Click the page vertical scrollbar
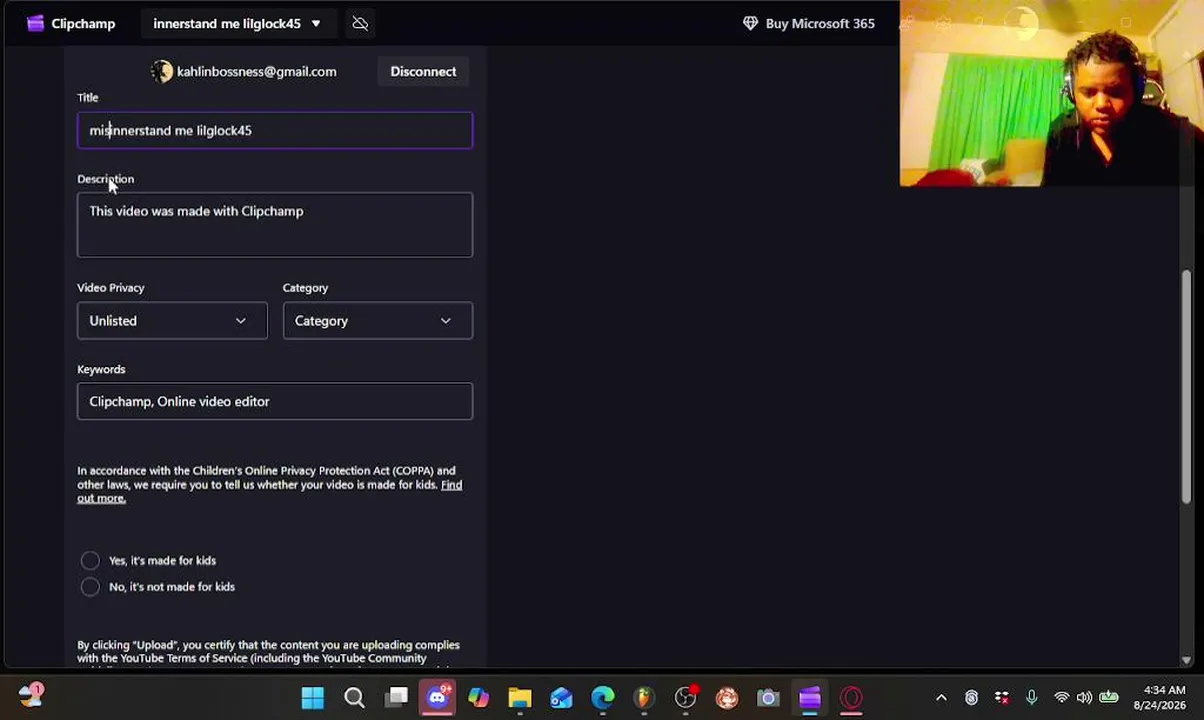The height and width of the screenshot is (720, 1204). click(1187, 385)
